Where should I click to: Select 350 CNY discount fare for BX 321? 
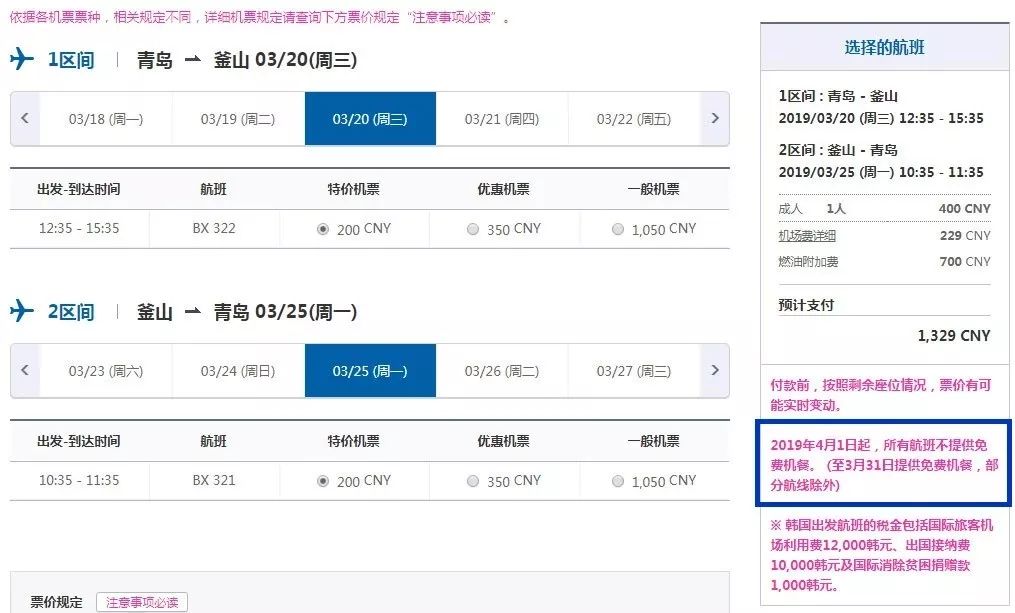click(x=472, y=480)
